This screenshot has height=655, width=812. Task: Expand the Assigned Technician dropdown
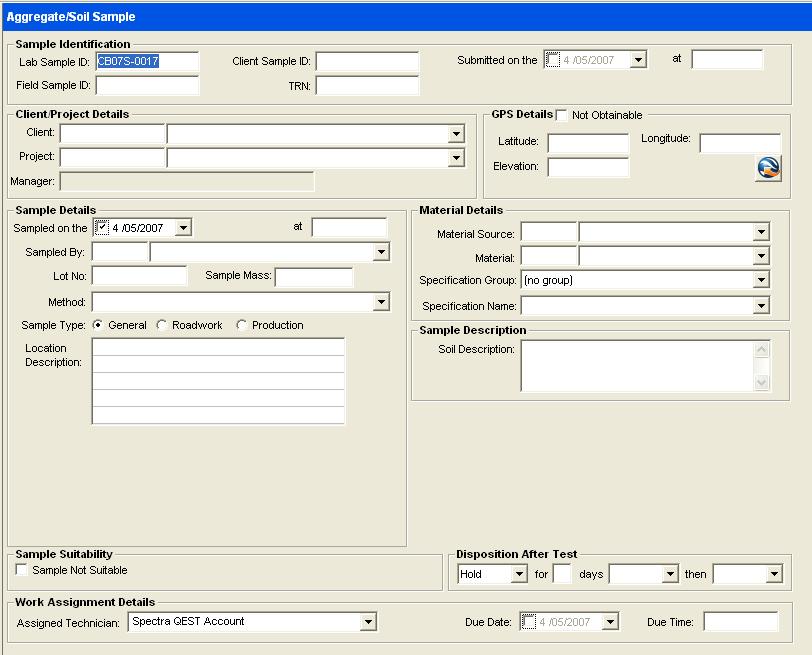click(368, 623)
